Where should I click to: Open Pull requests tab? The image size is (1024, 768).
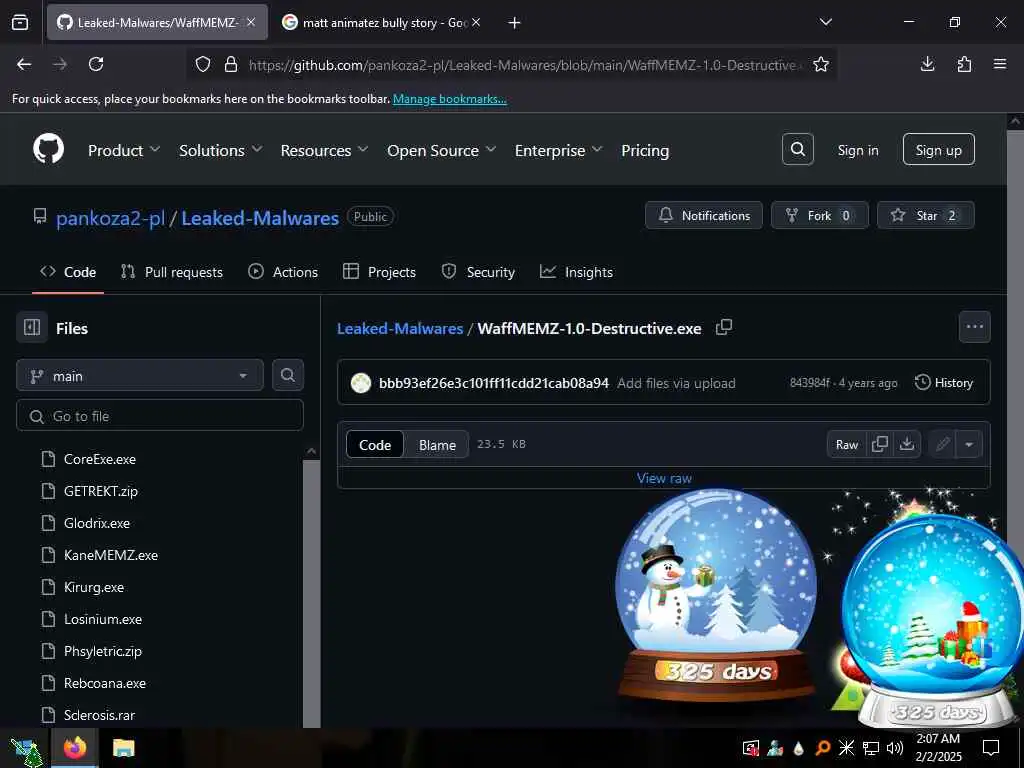click(172, 272)
